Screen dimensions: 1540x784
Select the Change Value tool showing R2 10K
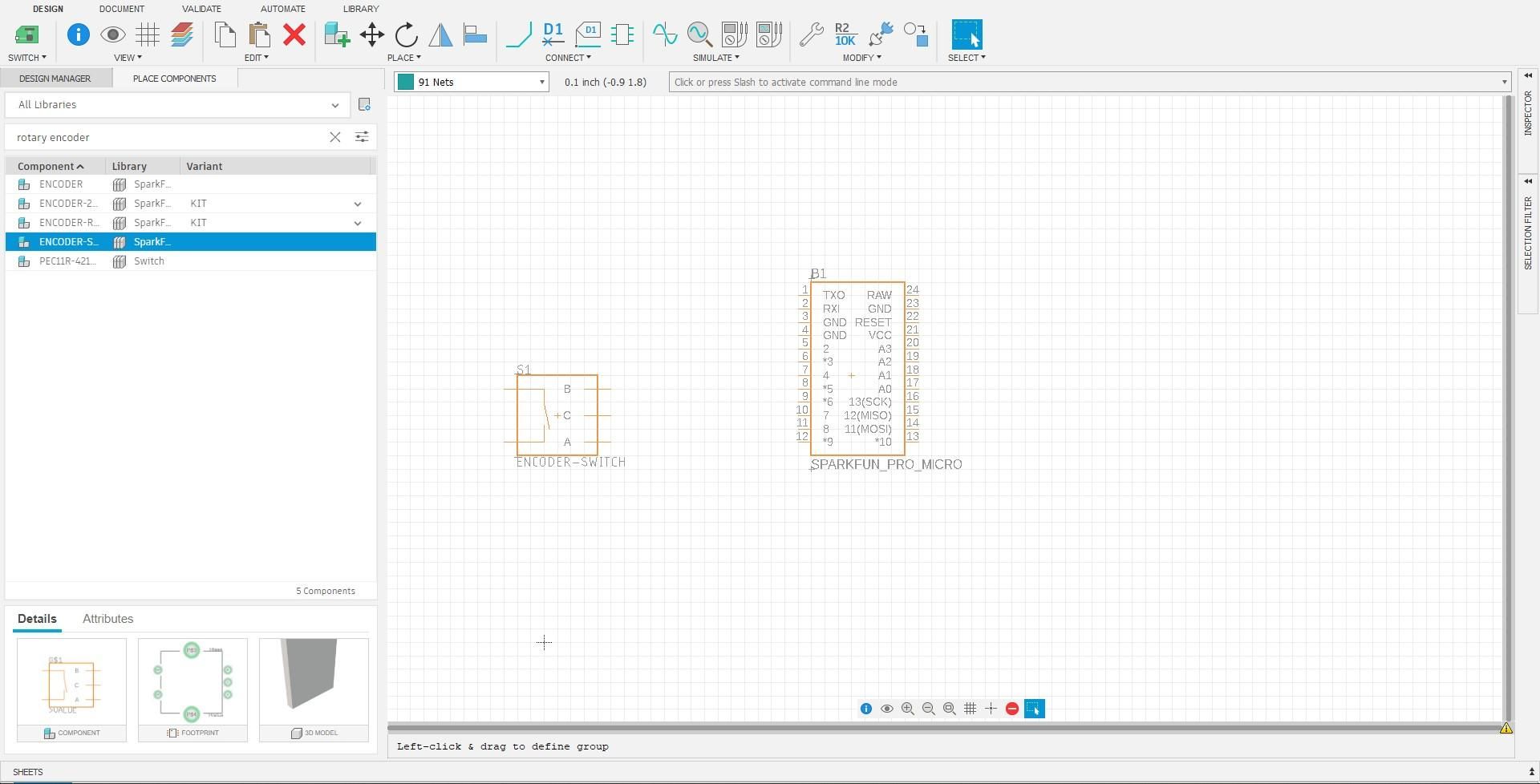click(x=844, y=35)
